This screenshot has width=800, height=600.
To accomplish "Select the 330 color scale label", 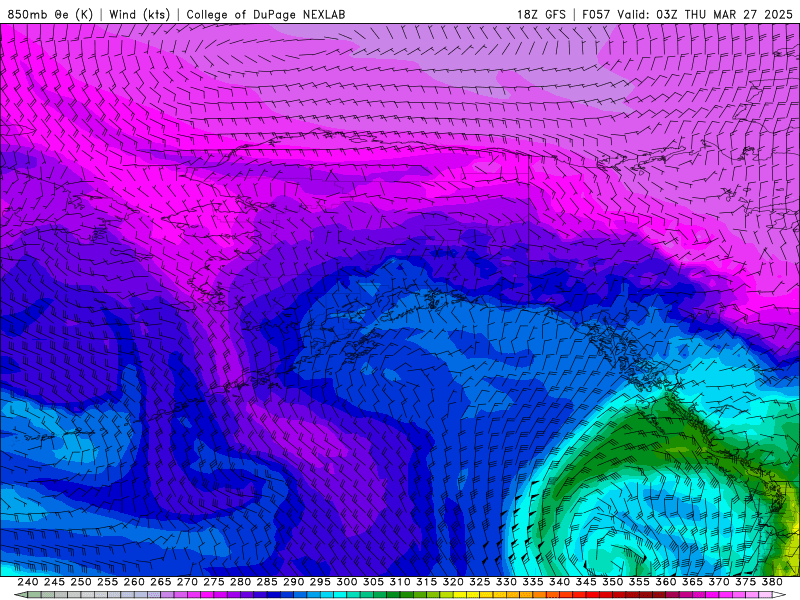I will click(506, 582).
